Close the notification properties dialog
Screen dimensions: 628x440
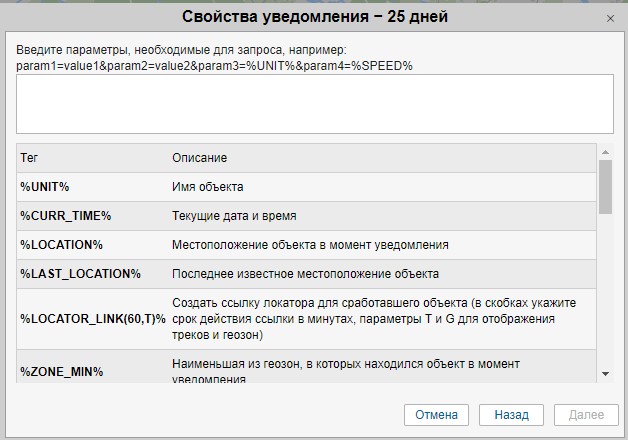pos(610,18)
